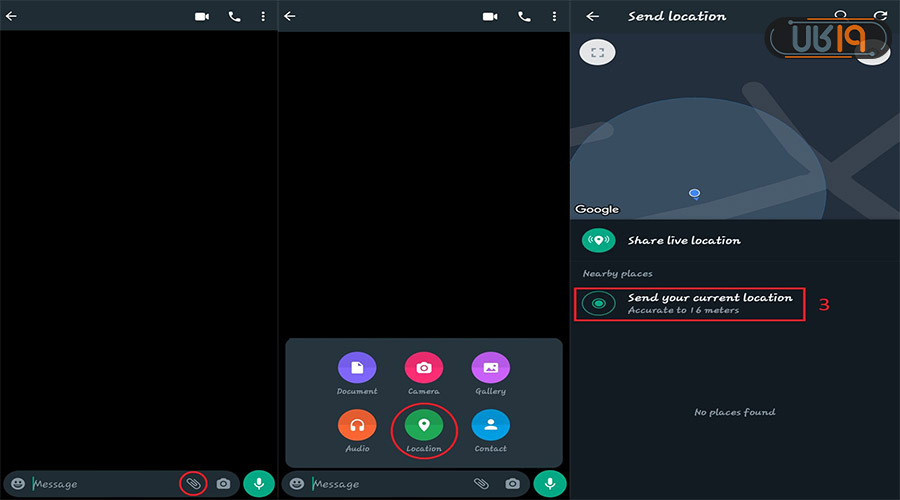The width and height of the screenshot is (900, 500).
Task: Tap the Location icon in attachment menu
Action: coord(424,425)
